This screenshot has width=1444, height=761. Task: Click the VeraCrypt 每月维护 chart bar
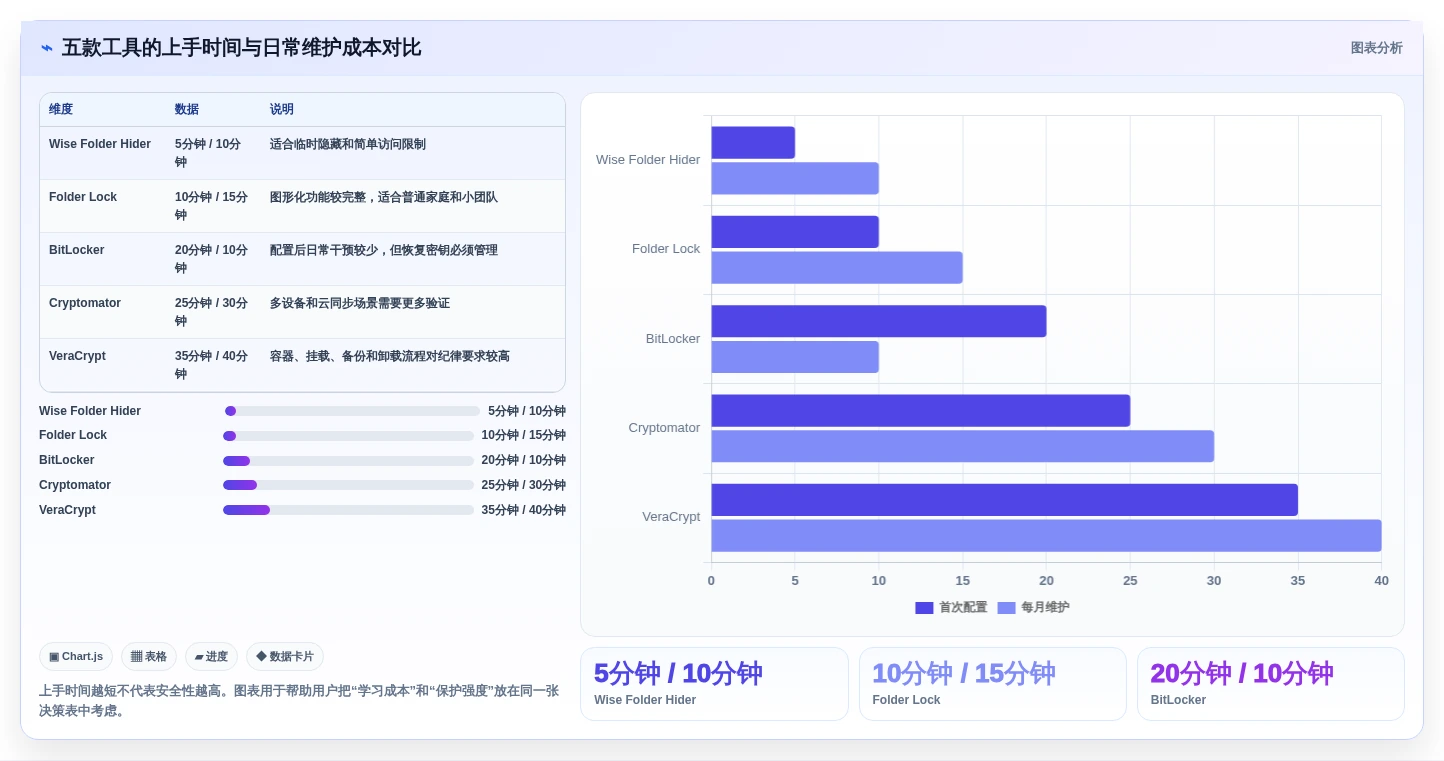tap(1046, 535)
